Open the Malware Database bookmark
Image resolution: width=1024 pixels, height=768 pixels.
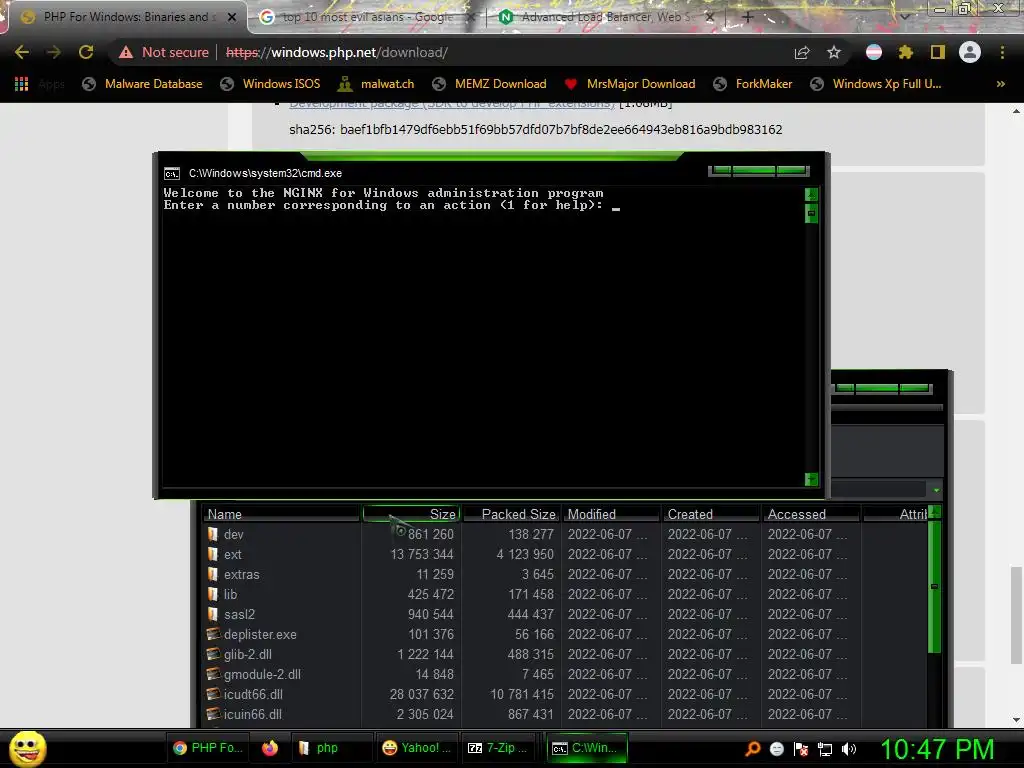(x=142, y=84)
